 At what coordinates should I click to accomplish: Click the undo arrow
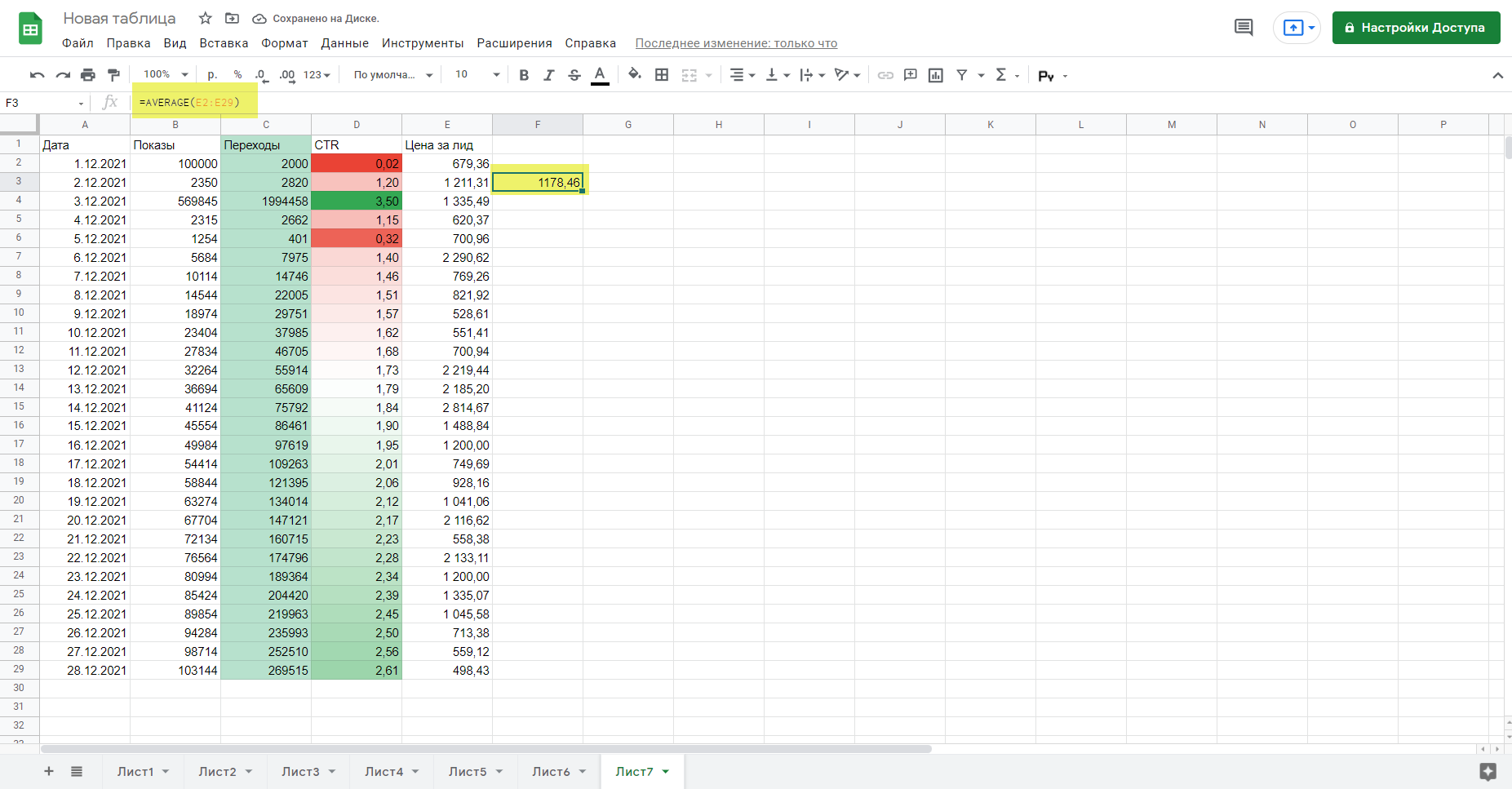point(37,75)
